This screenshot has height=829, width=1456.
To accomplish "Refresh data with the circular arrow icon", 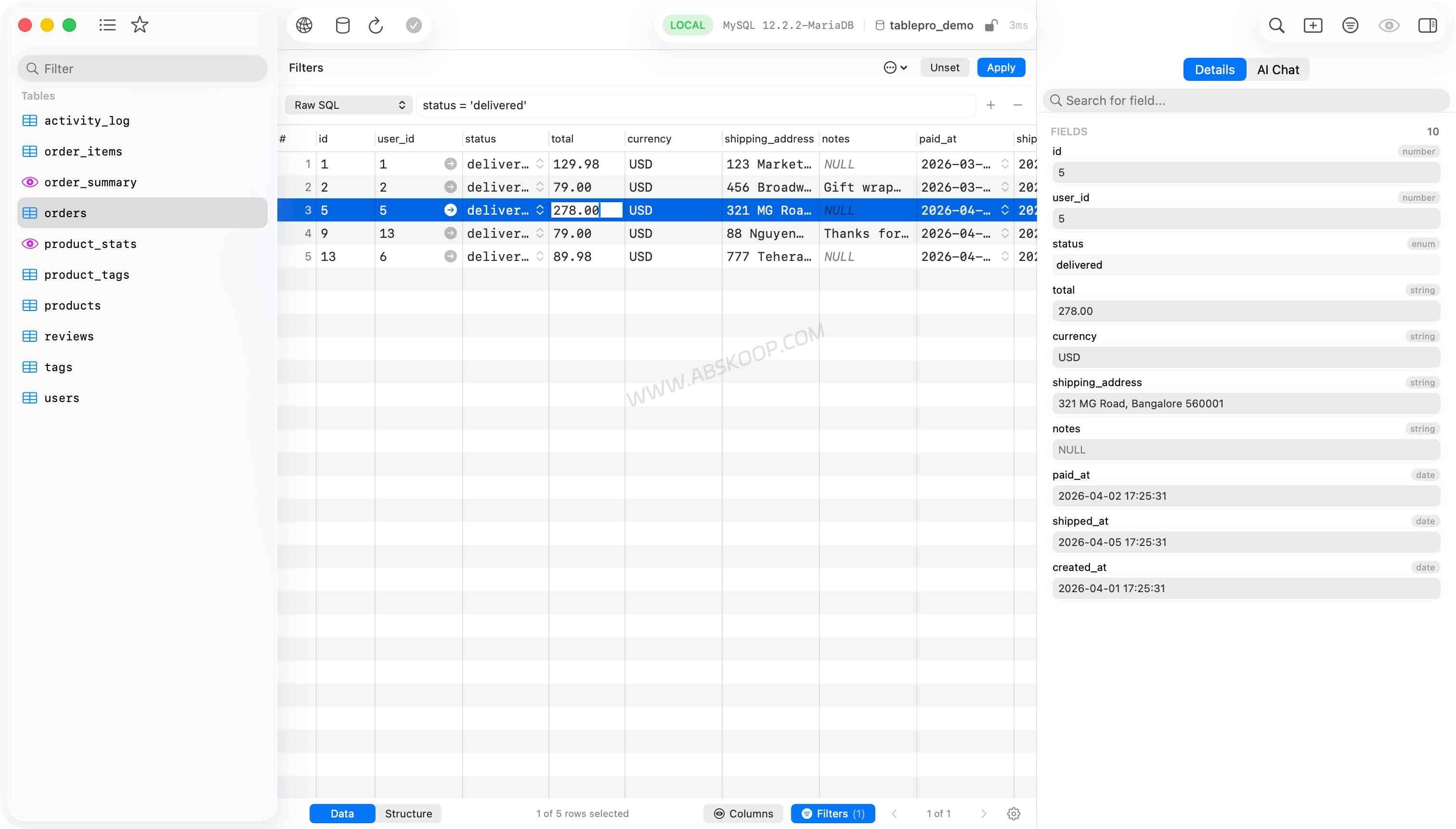I will click(x=375, y=25).
